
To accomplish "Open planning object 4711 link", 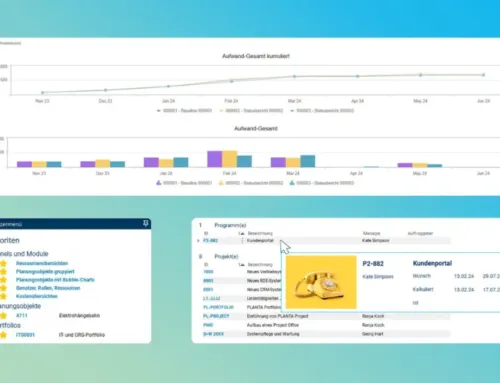I will [x=22, y=315].
